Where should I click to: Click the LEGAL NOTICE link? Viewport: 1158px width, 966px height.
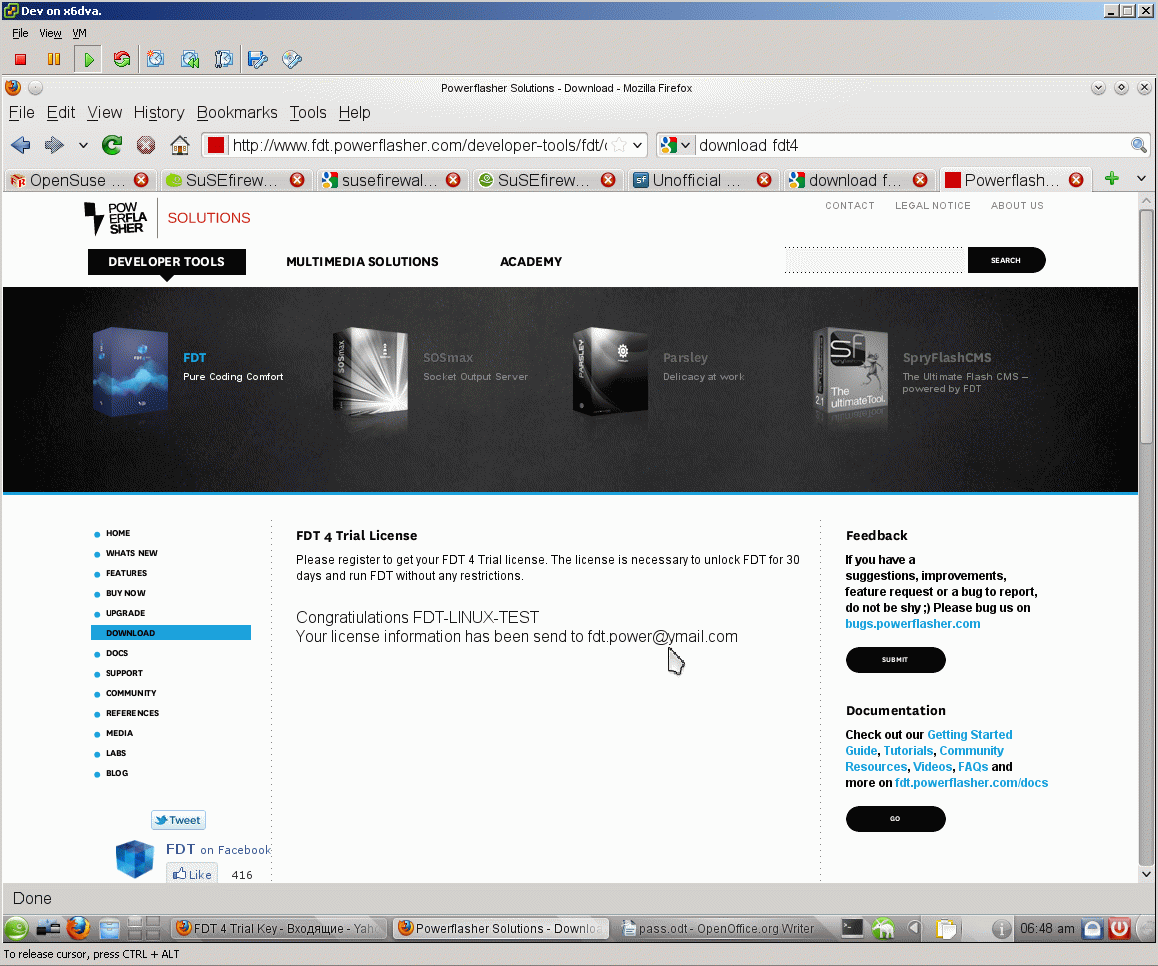[x=933, y=205]
